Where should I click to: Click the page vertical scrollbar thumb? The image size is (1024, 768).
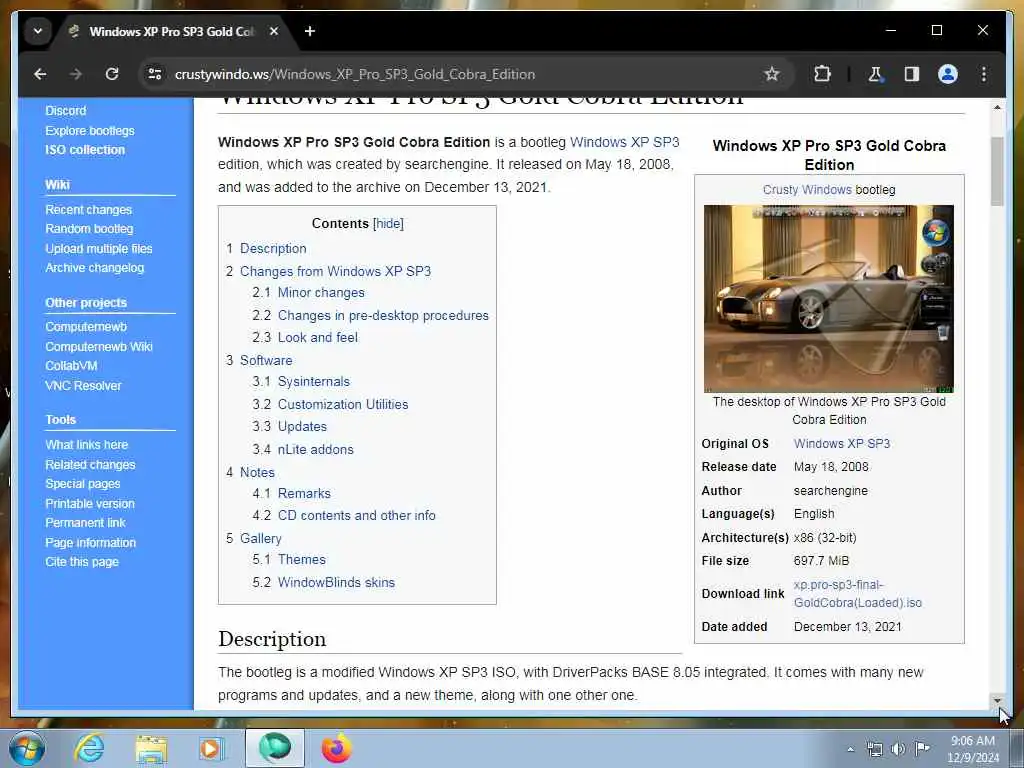(x=997, y=171)
